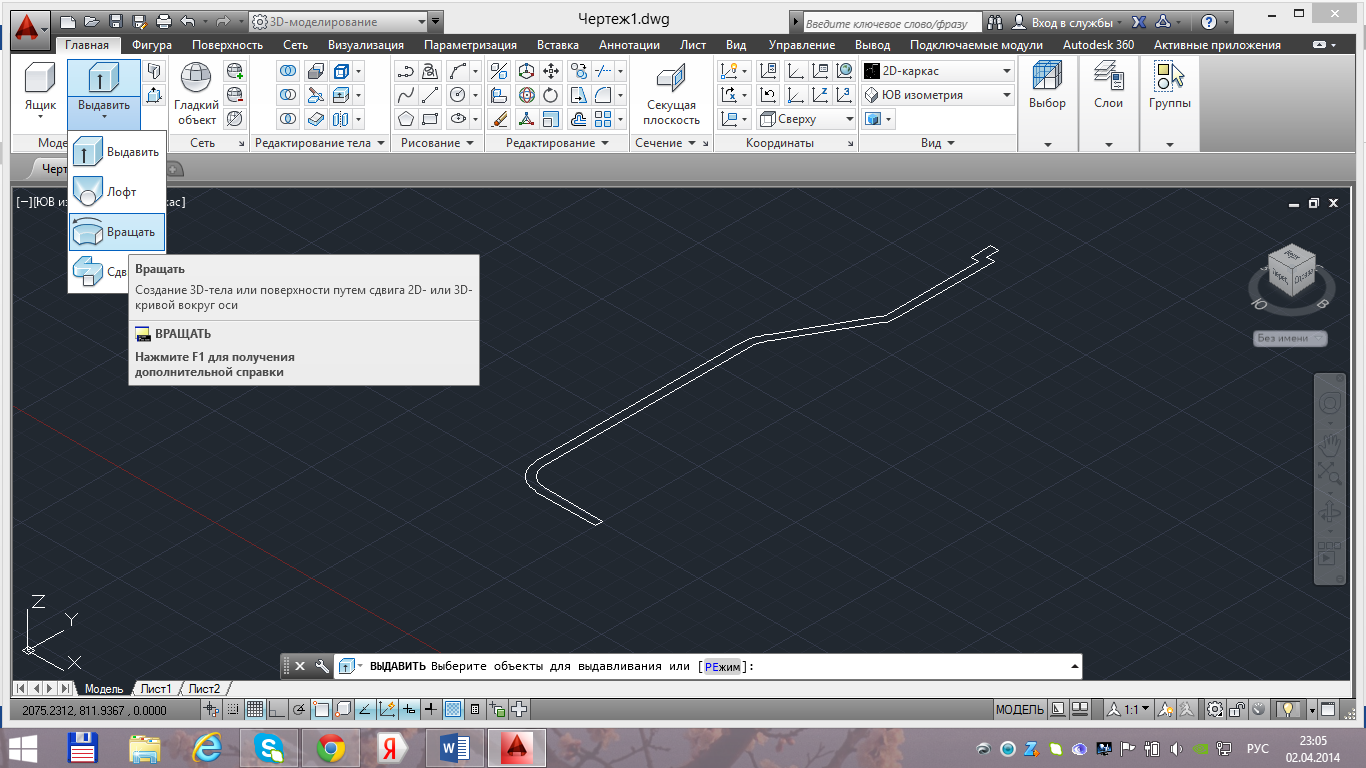Choose Лофт from the modeling dropdown list
Viewport: 1366px width, 768px height.
click(x=117, y=191)
